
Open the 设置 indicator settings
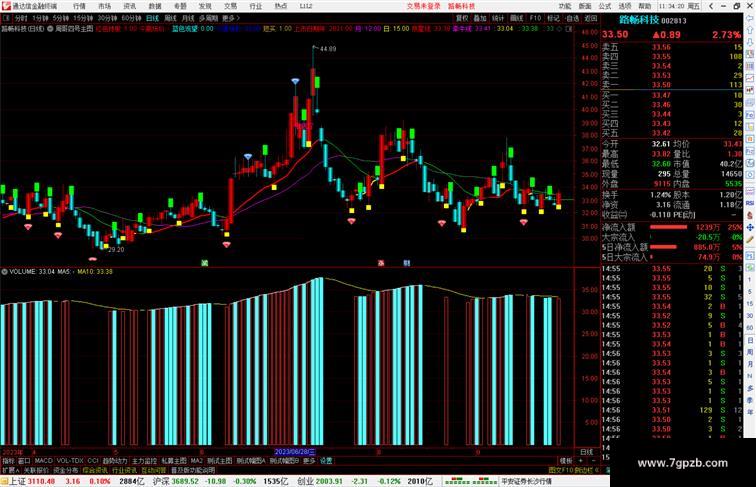[x=326, y=461]
